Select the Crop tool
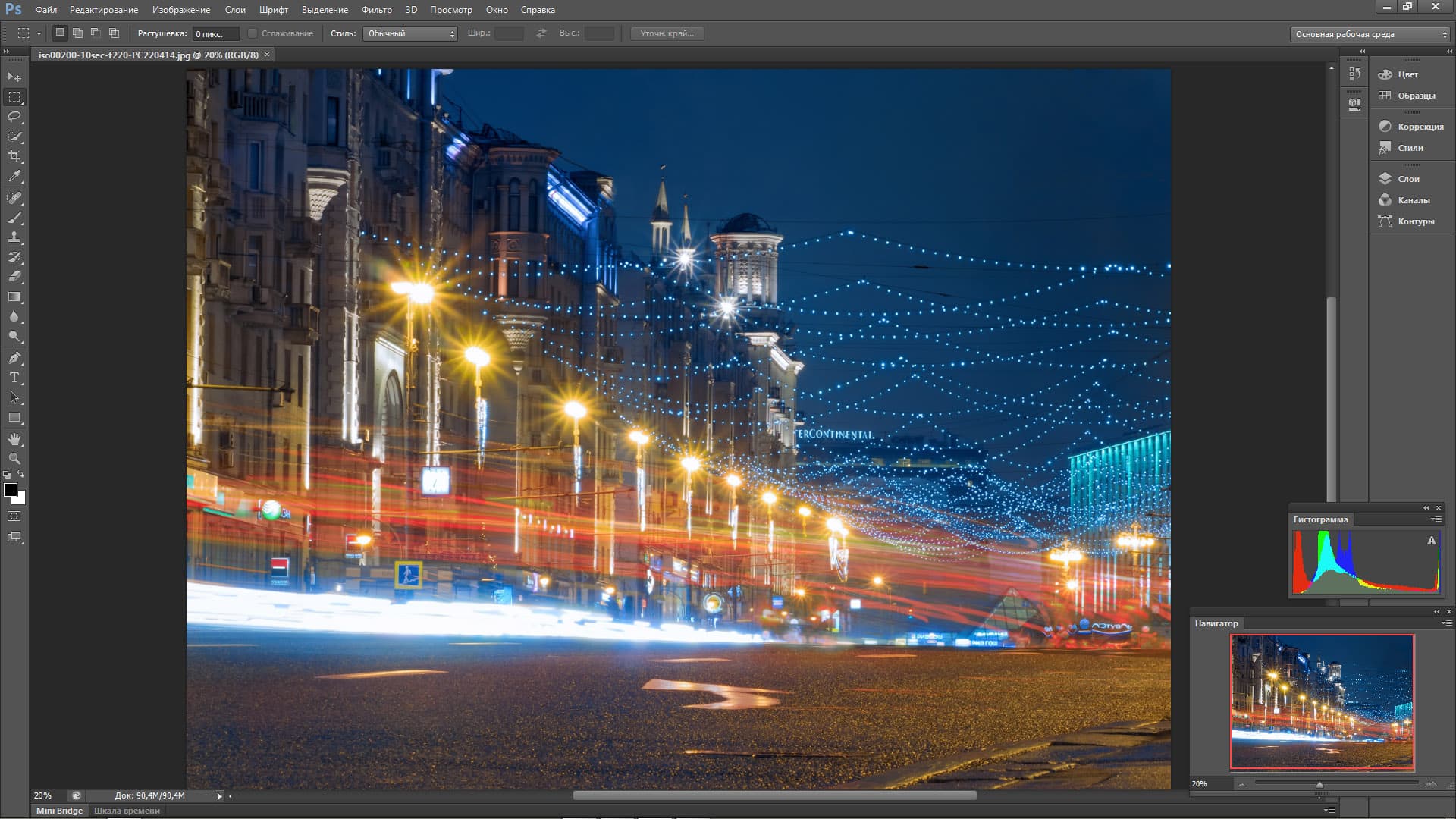Viewport: 1456px width, 819px height. (x=14, y=156)
